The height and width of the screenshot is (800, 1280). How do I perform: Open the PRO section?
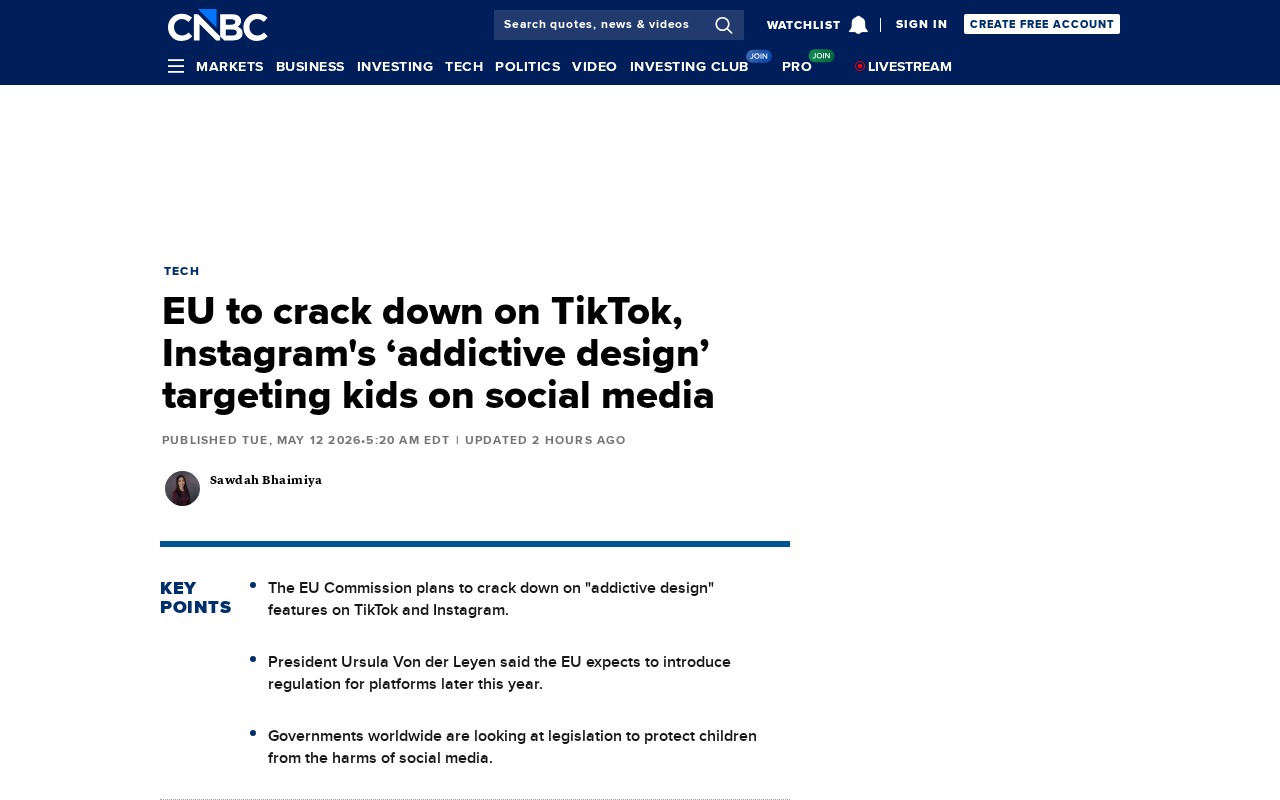(x=797, y=66)
